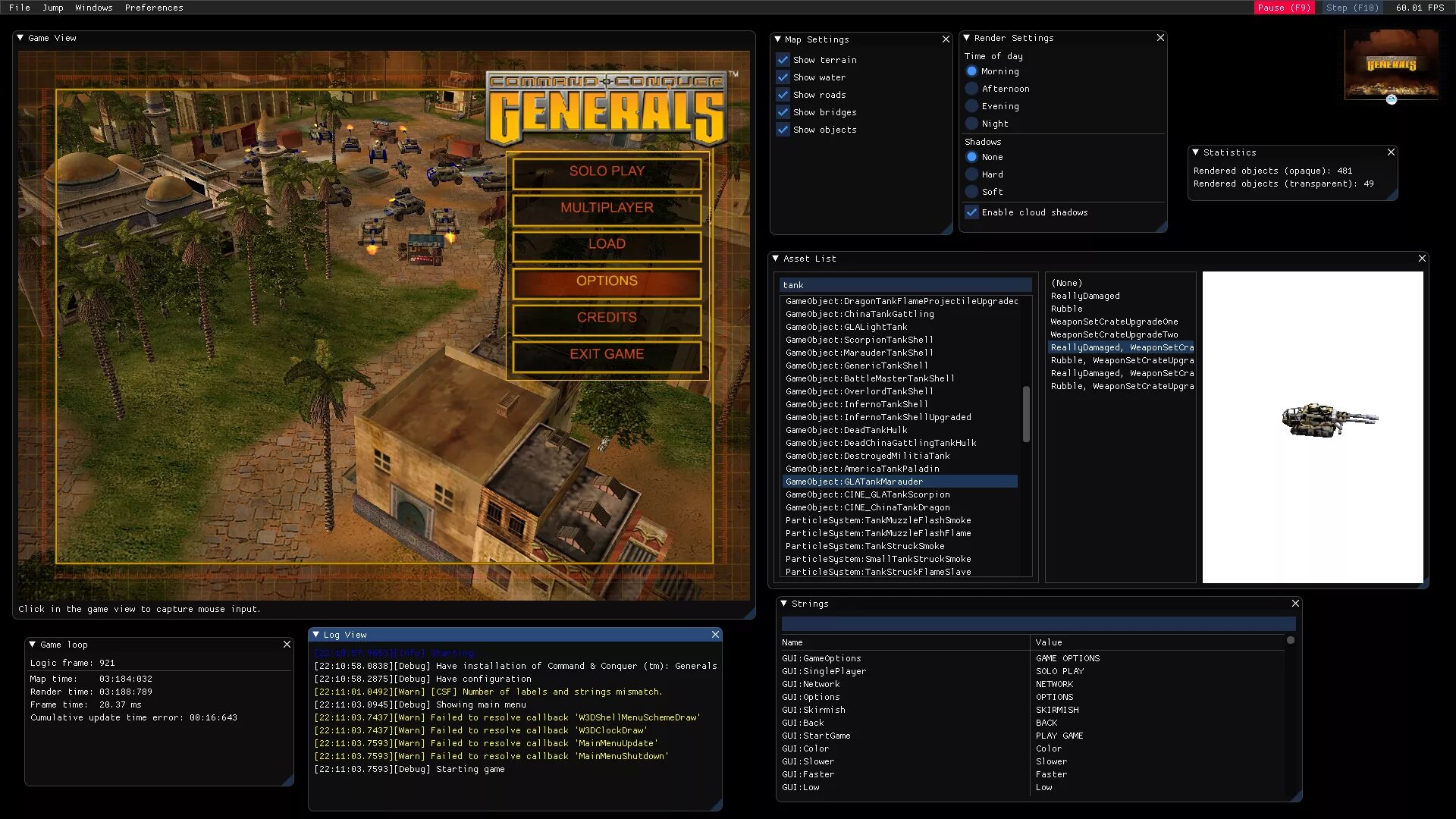Open the Preferences menu
The height and width of the screenshot is (819, 1456).
(x=154, y=8)
